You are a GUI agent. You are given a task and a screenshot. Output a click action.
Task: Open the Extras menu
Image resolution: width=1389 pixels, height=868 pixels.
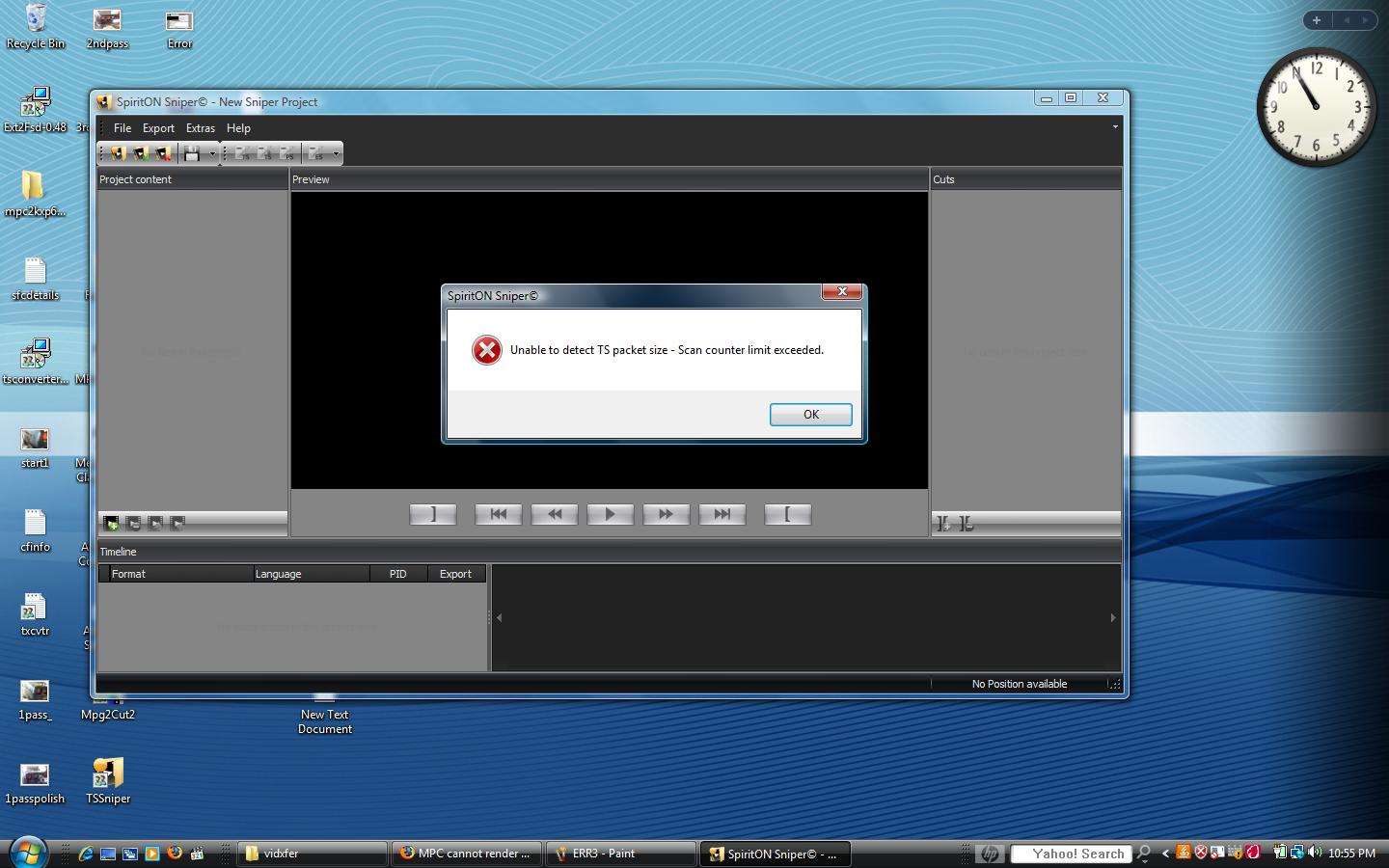coord(201,128)
